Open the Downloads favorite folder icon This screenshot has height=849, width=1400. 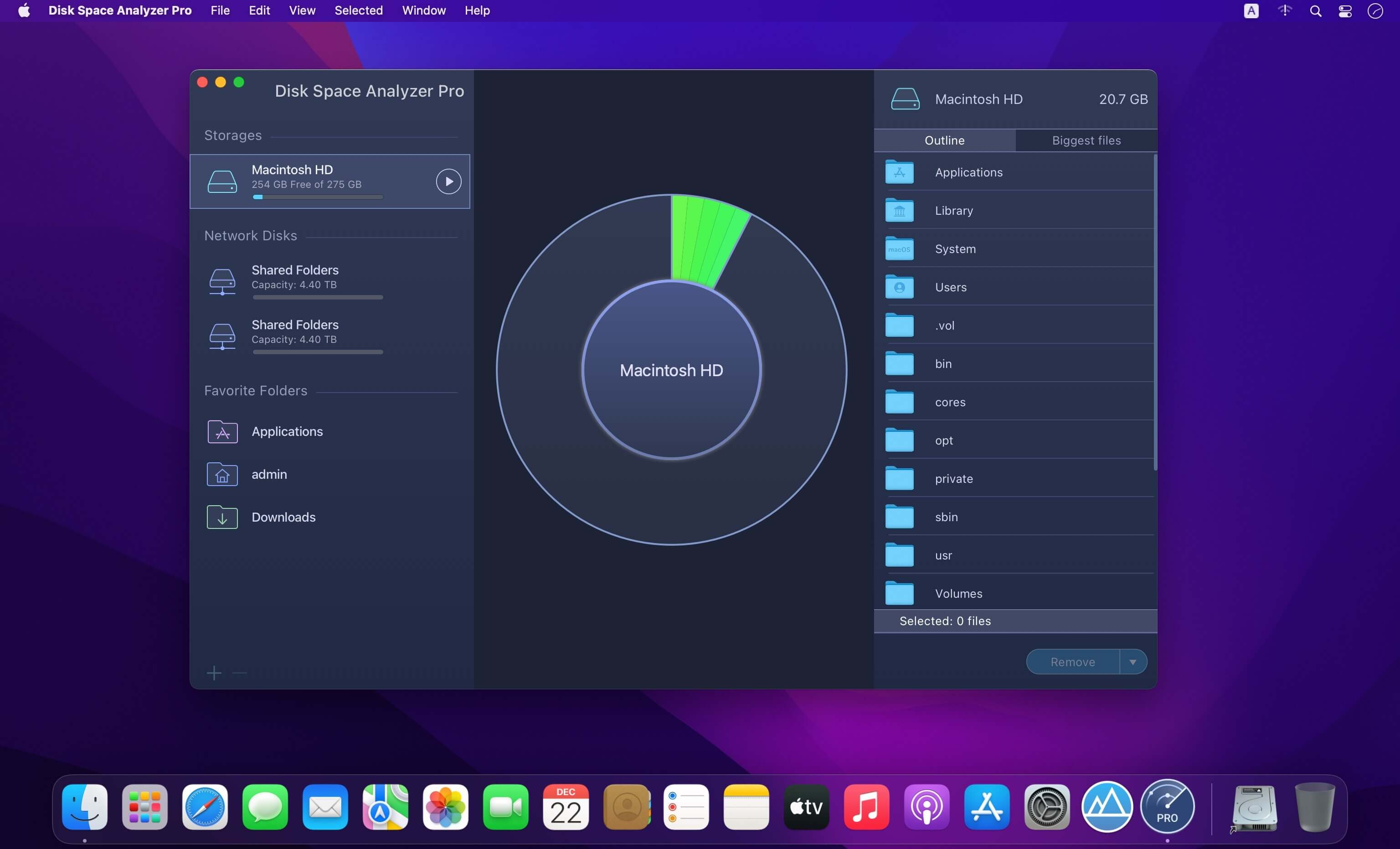(222, 517)
